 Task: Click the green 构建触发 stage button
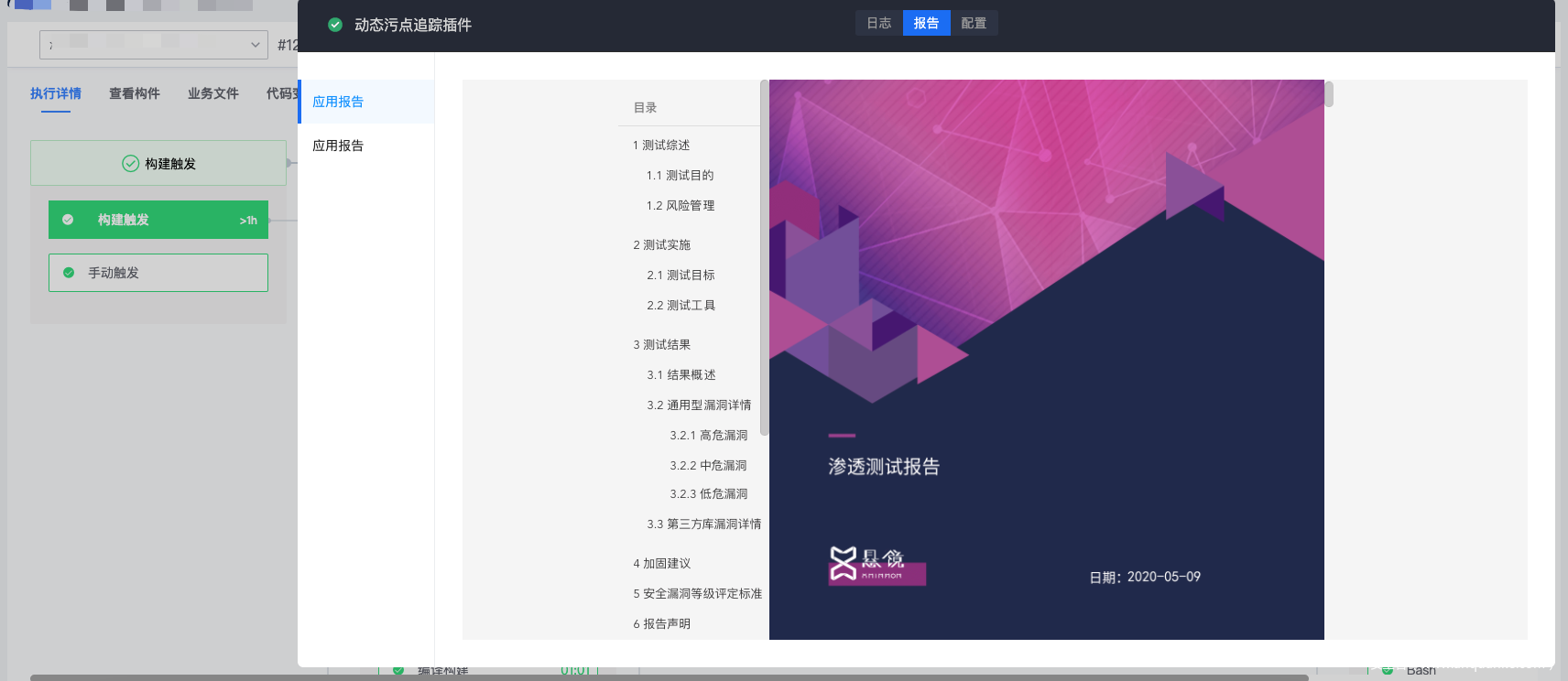click(x=158, y=220)
